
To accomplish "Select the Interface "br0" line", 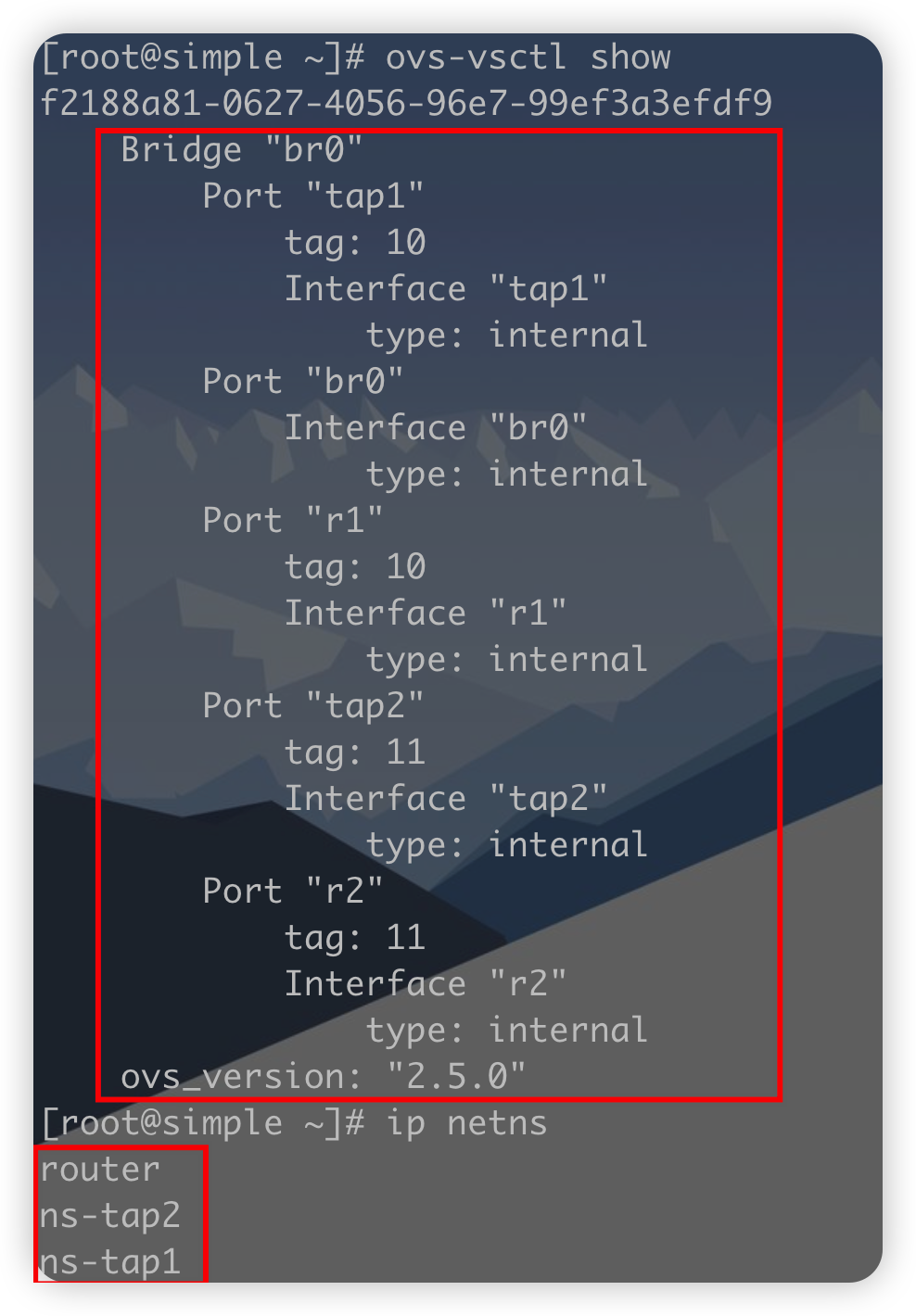I will (x=435, y=427).
